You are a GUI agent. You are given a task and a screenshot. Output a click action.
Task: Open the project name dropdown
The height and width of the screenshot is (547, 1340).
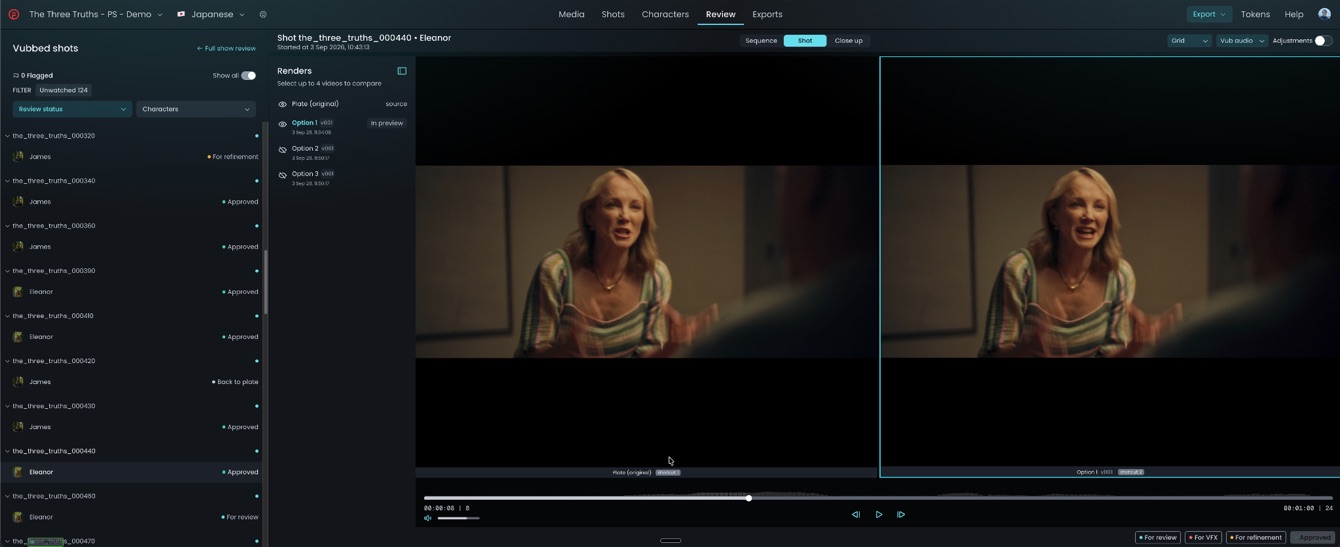[x=95, y=15]
